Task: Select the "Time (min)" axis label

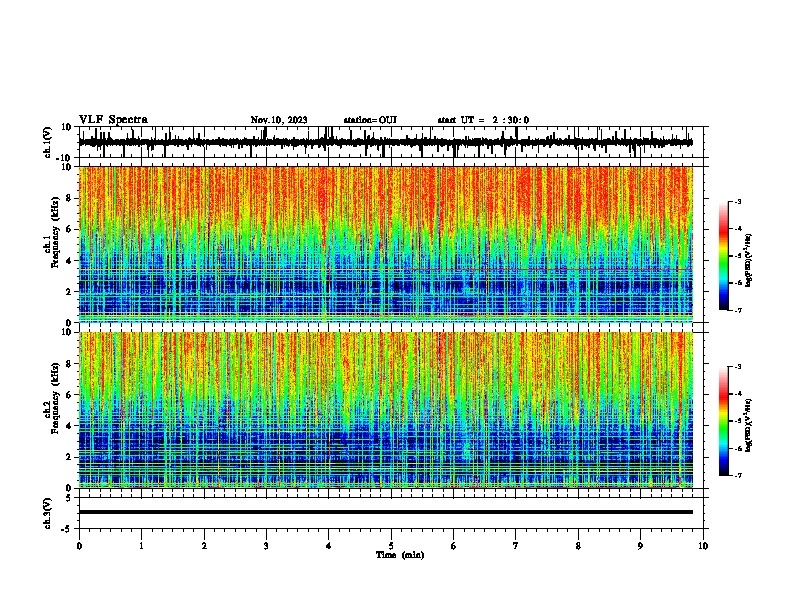Action: click(x=400, y=555)
